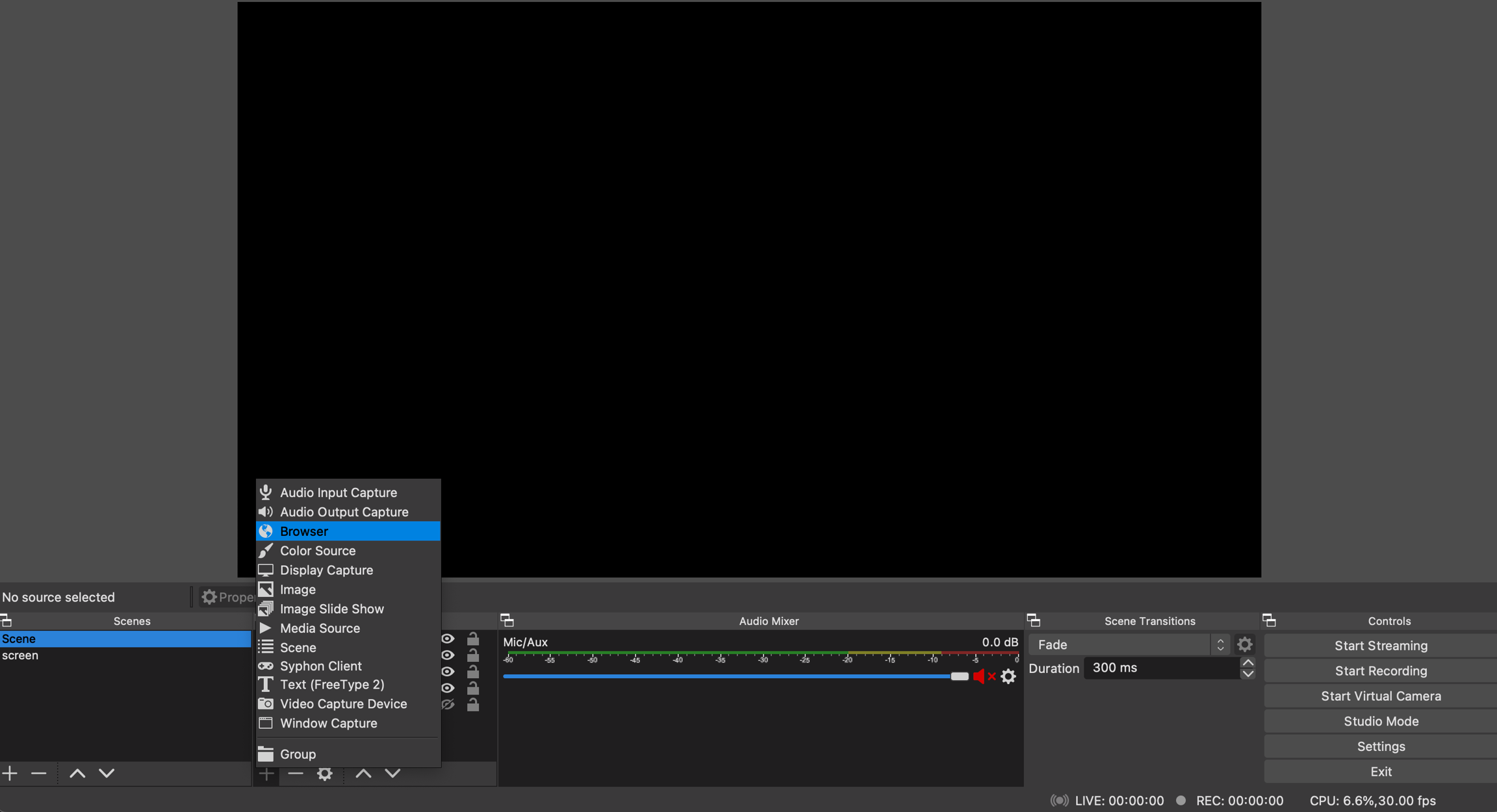Open source properties via the gear icon
The image size is (1497, 812).
(x=325, y=773)
